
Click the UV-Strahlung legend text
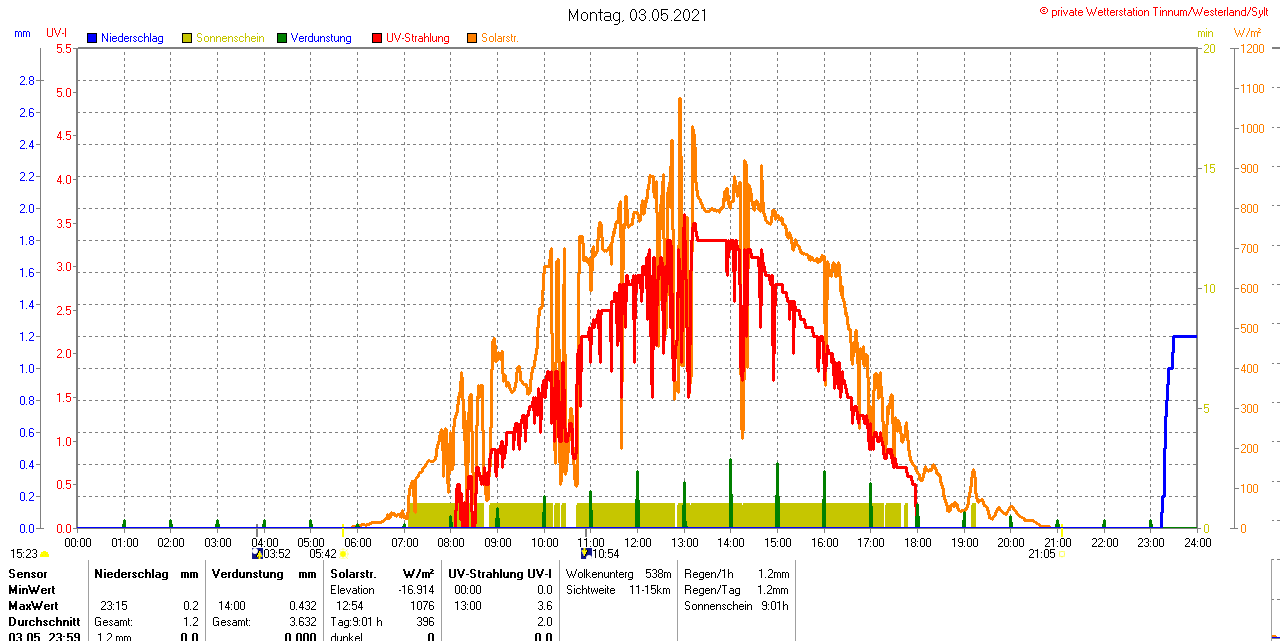(418, 38)
